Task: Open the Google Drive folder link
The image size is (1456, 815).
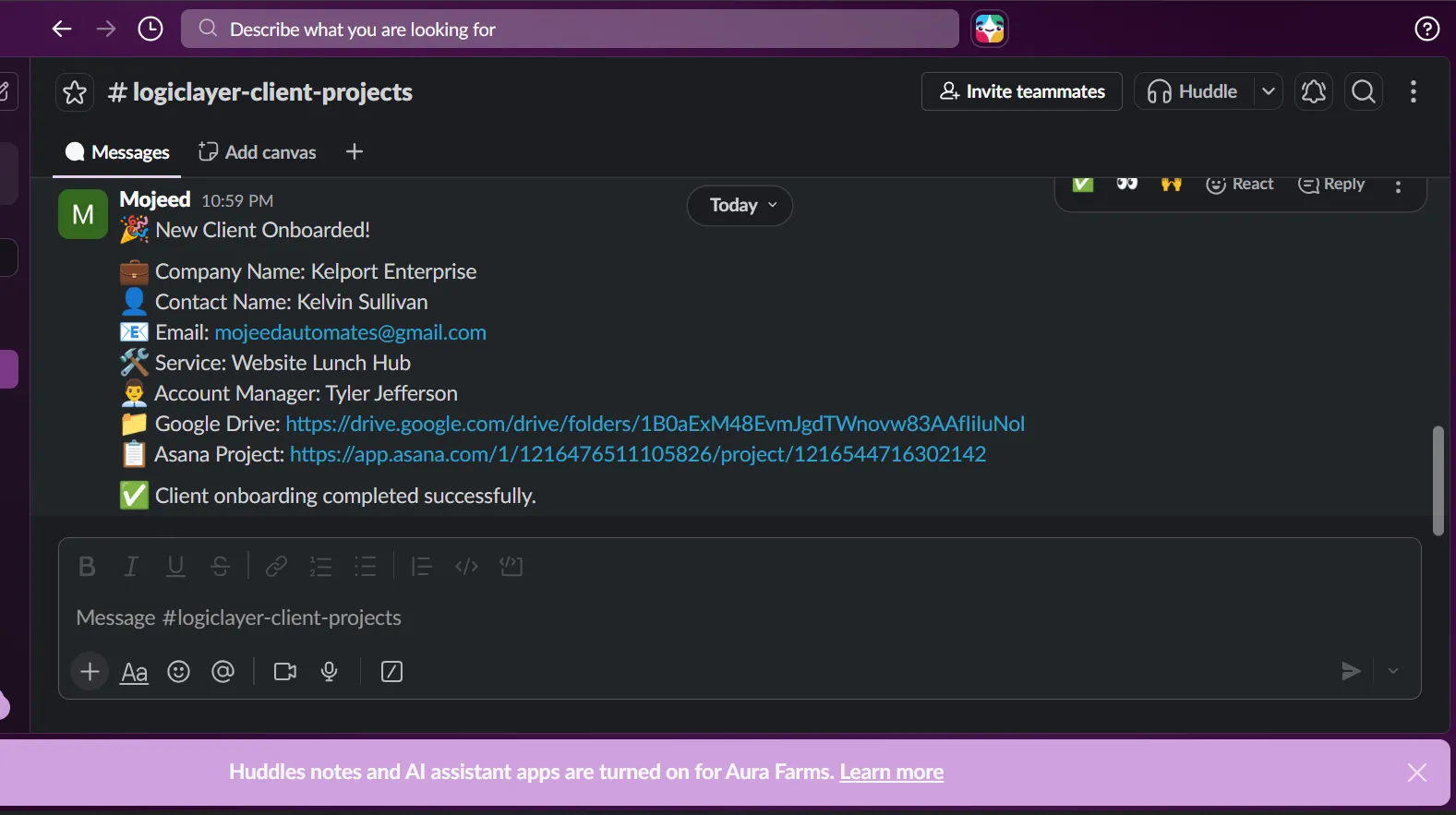Action: click(655, 424)
